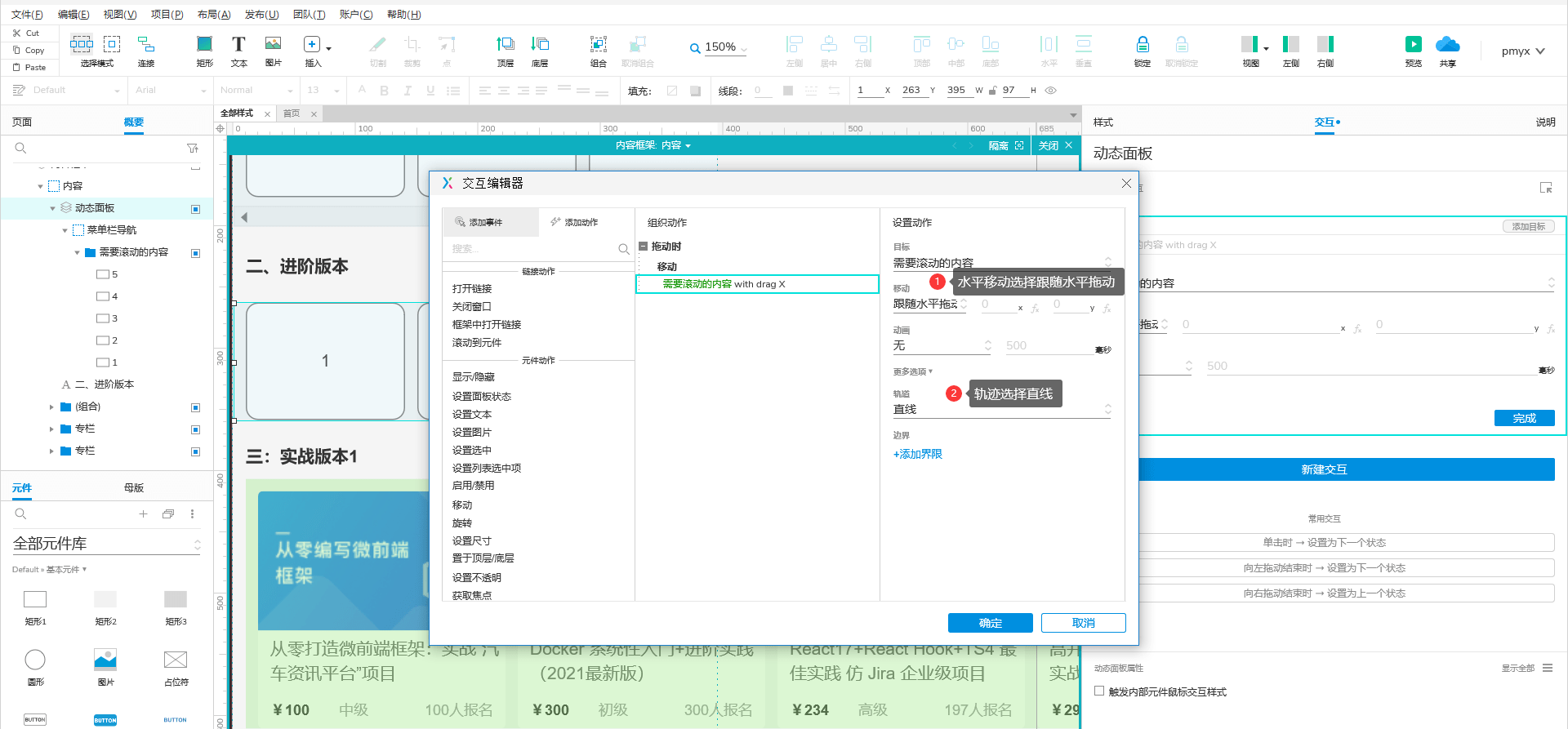Image resolution: width=1568 pixels, height=729 pixels.
Task: Enable 触发内部元件鼠标交互样式 checkbox
Action: pos(1099,691)
